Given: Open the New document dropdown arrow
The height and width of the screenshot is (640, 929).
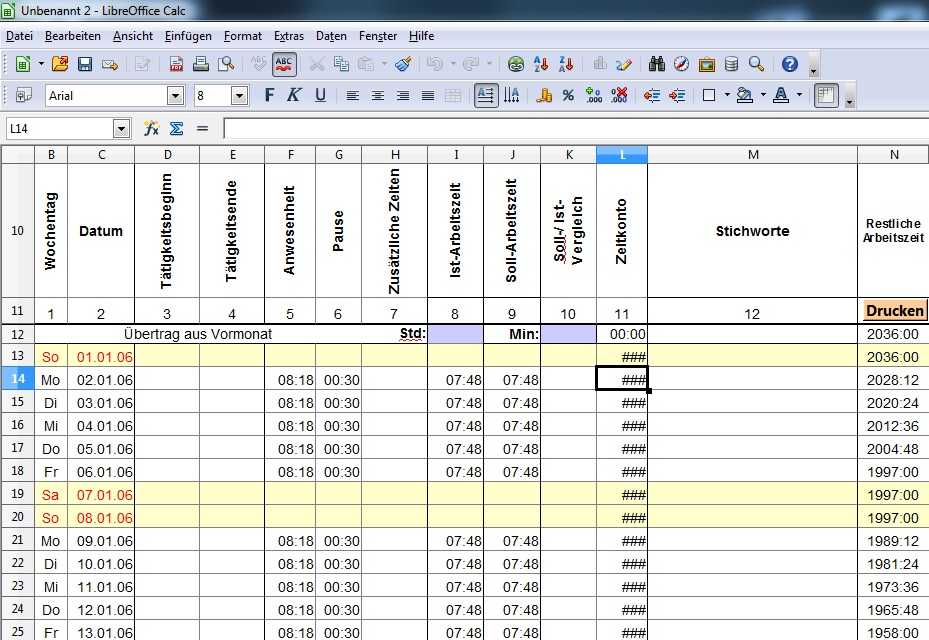Looking at the screenshot, I should point(41,64).
